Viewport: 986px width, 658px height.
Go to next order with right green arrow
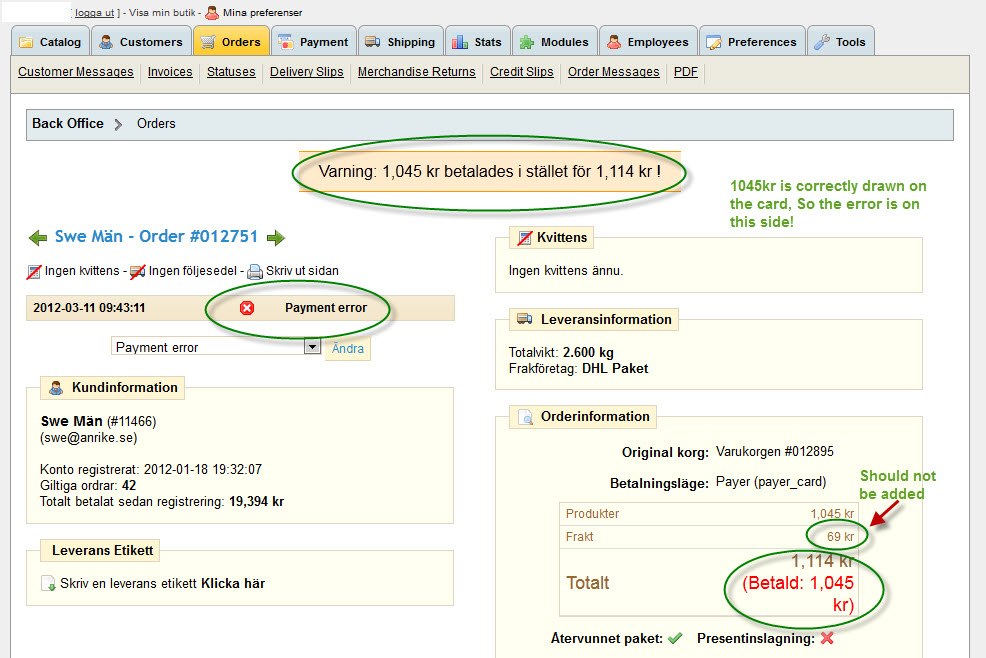coord(275,238)
